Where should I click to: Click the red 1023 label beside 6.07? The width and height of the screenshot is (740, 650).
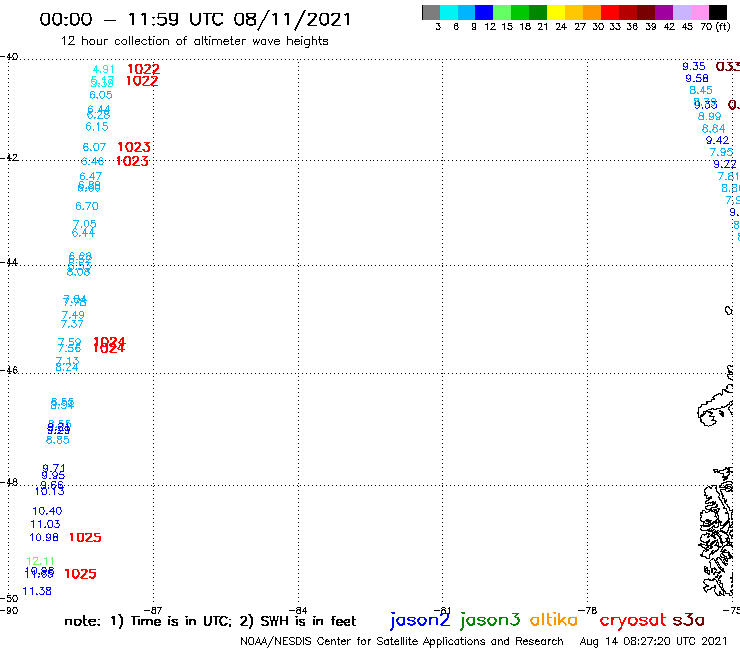coord(134,147)
